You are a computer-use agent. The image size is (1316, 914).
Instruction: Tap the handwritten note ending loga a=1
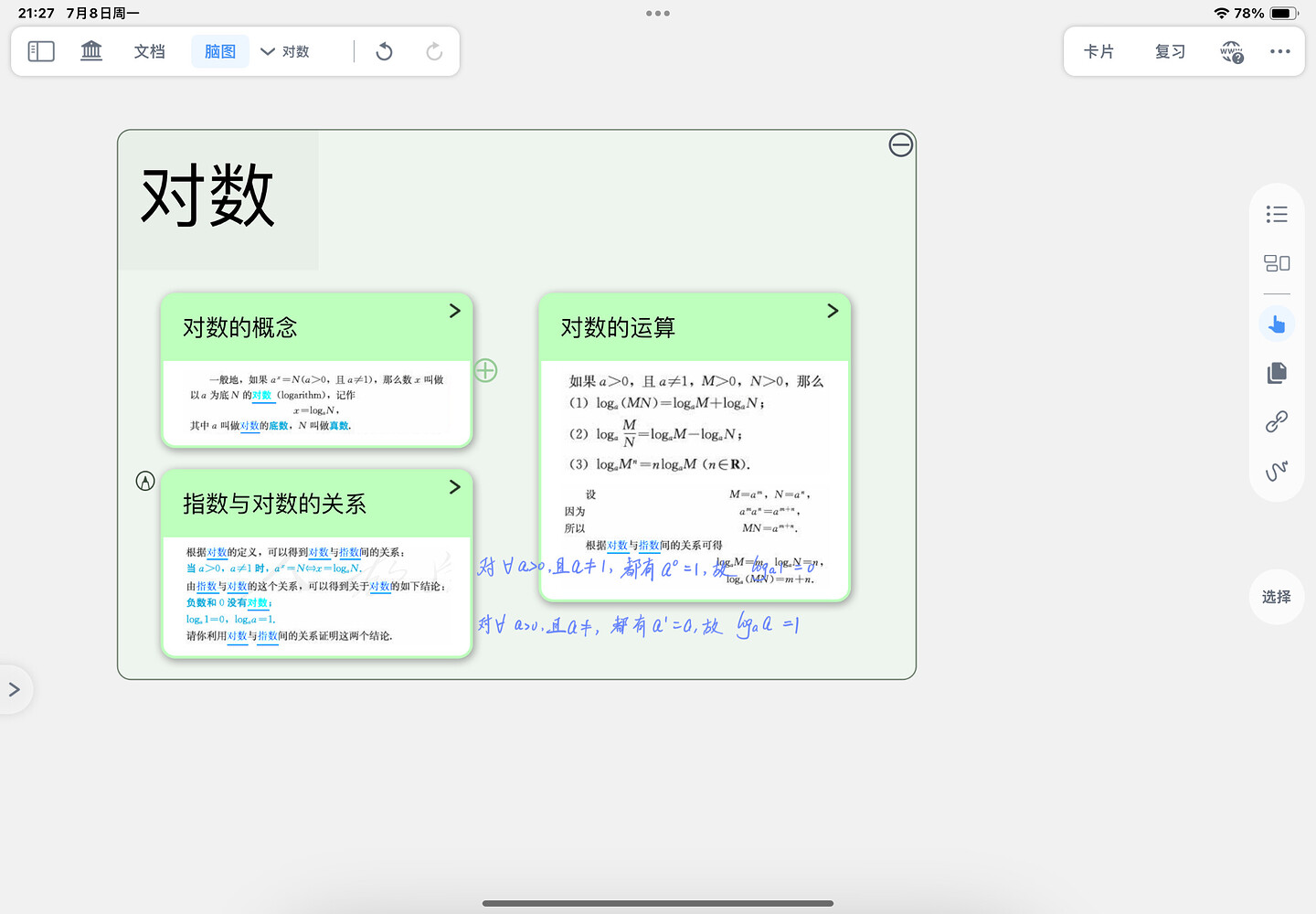point(639,625)
